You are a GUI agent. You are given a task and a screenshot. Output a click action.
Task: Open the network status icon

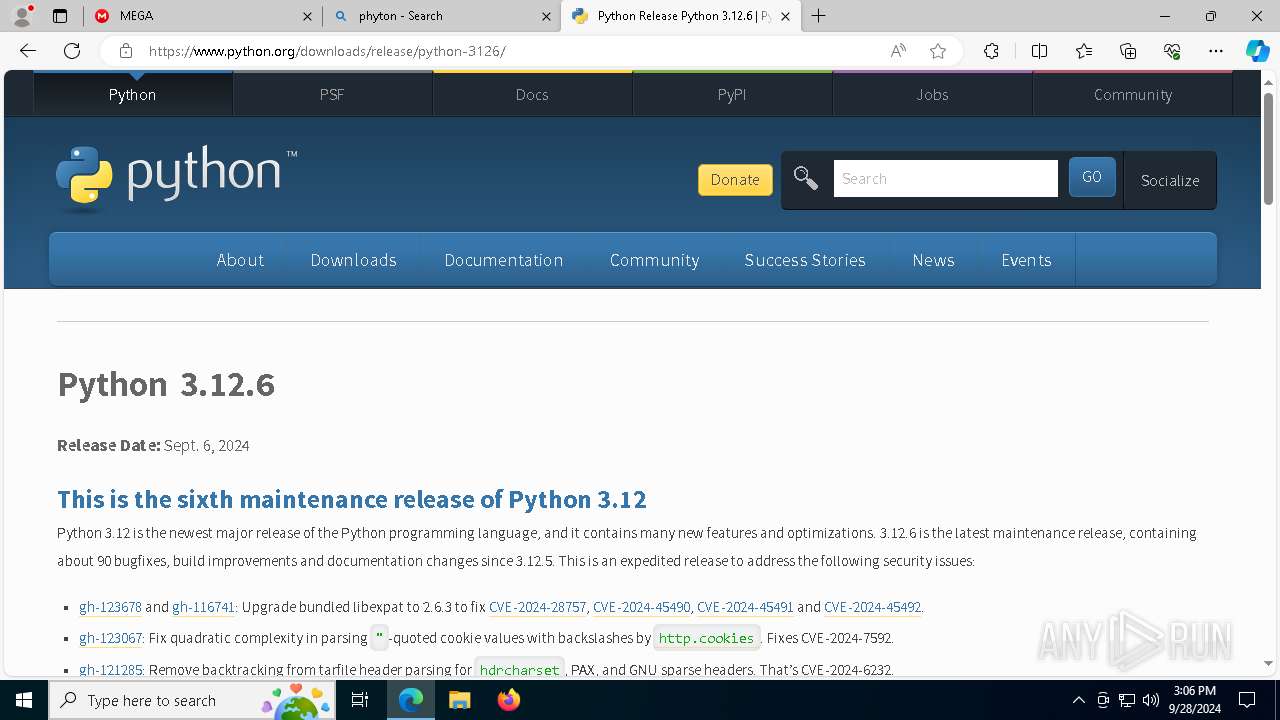[1126, 700]
